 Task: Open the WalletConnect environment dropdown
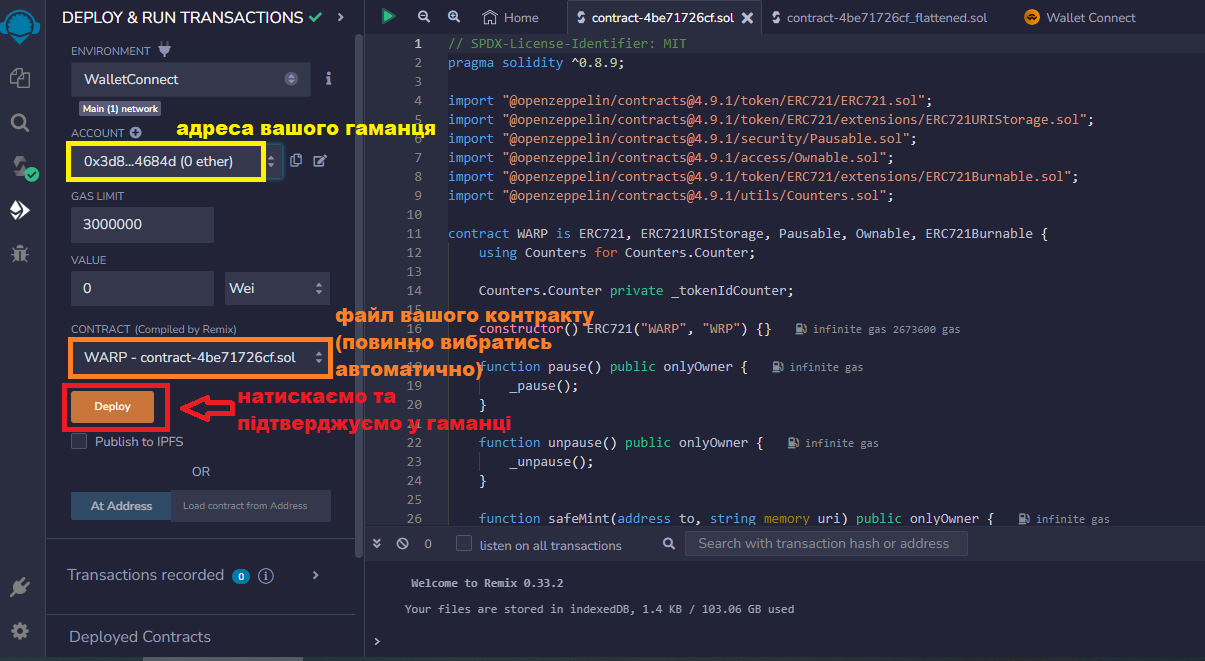coord(190,79)
